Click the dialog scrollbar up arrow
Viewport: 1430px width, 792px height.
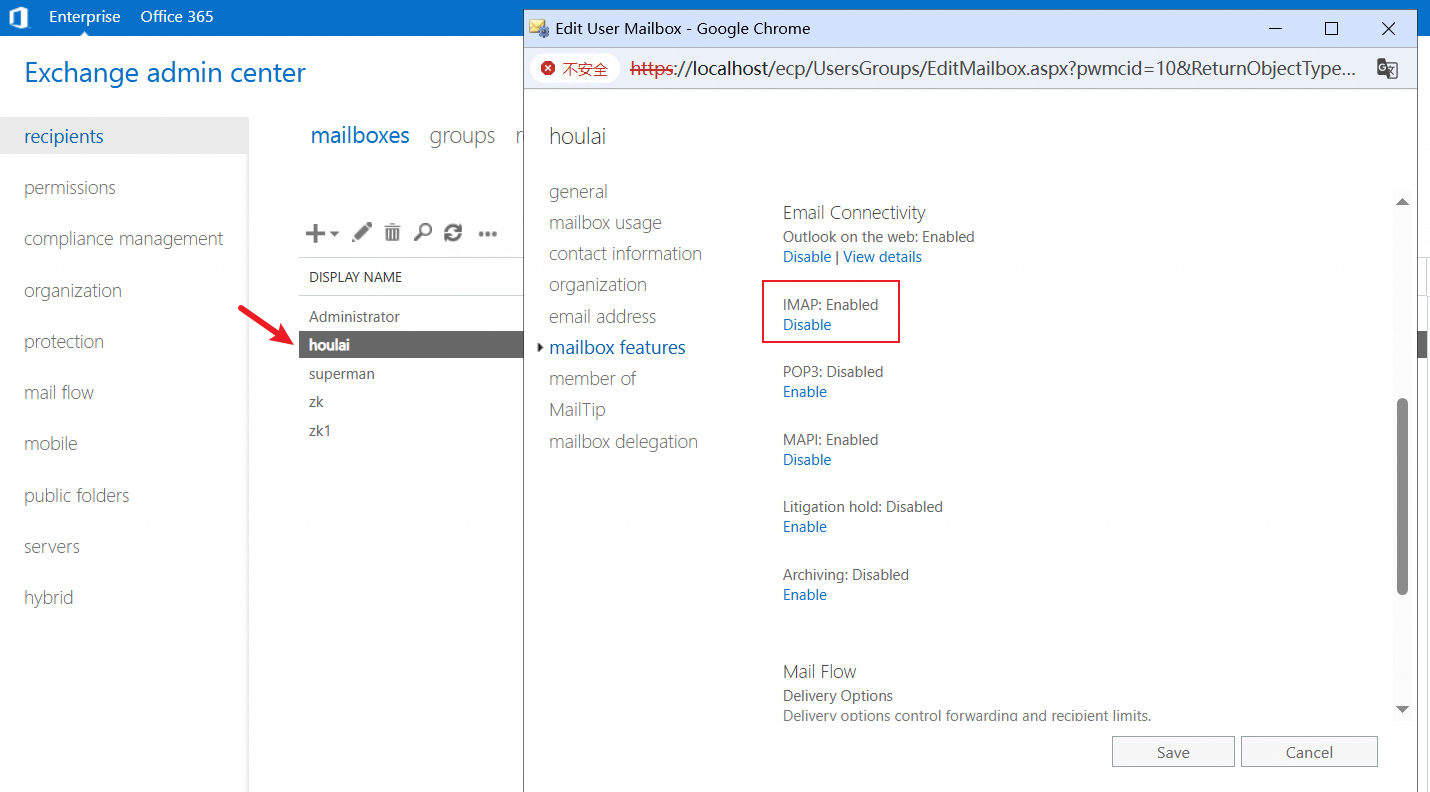click(x=1402, y=202)
